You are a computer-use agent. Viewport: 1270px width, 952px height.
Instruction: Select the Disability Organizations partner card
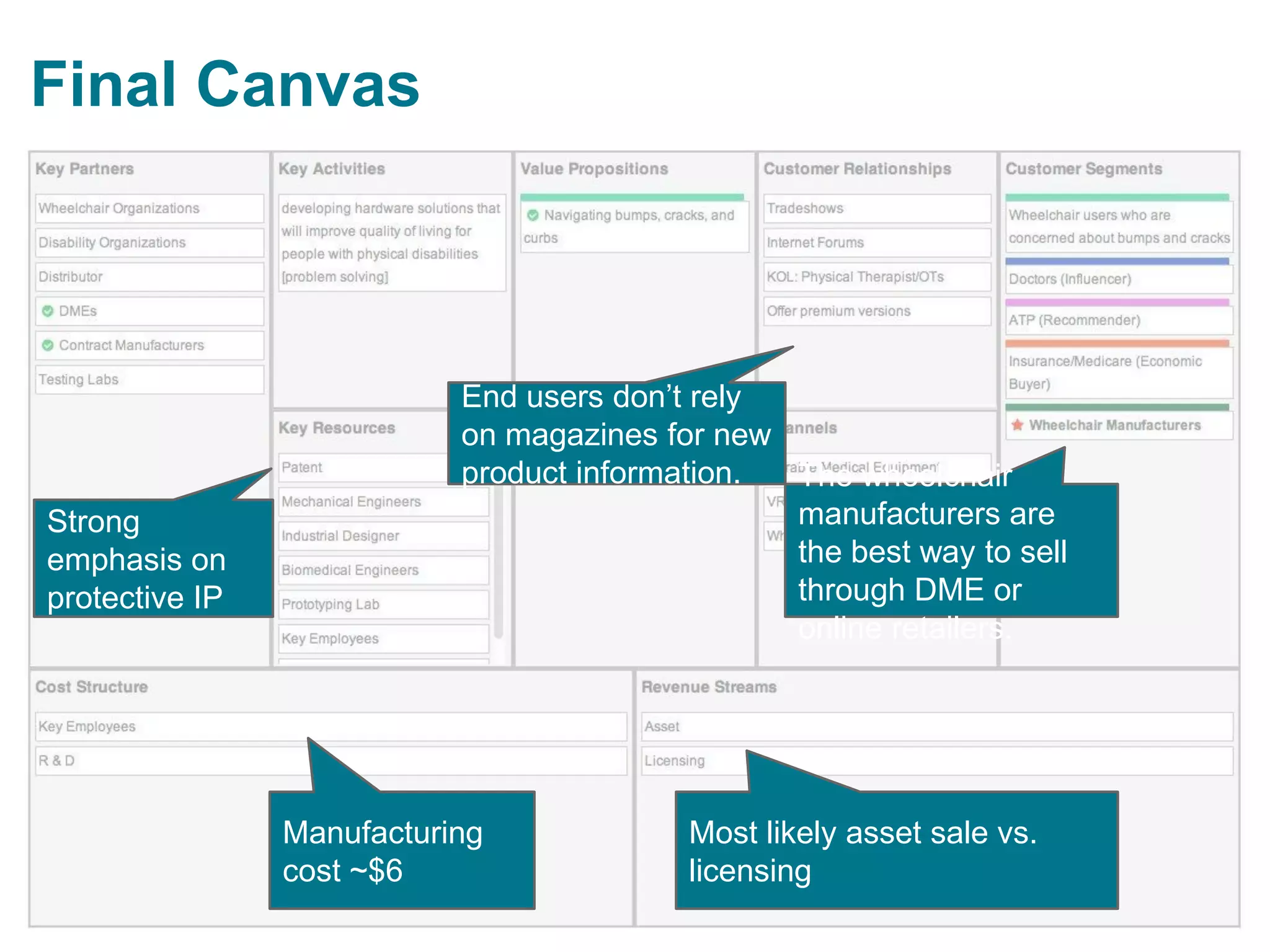coord(149,242)
